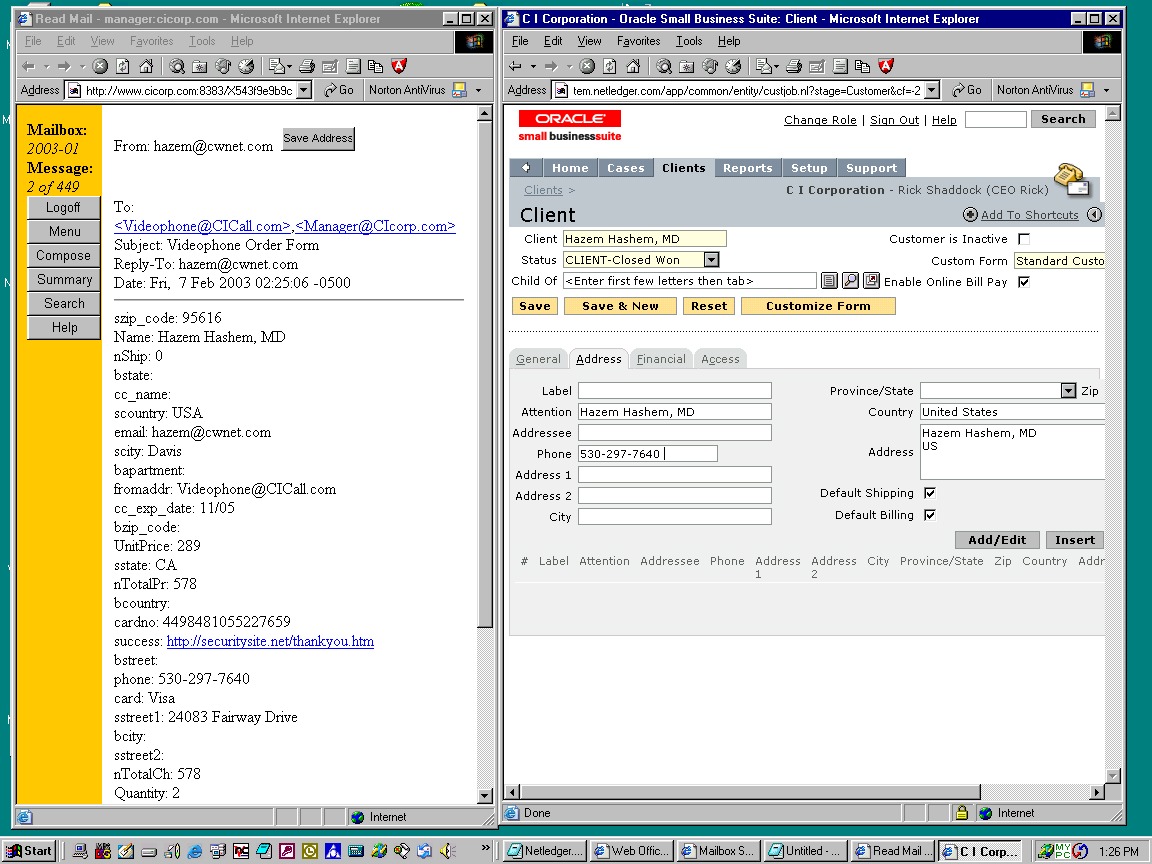Click the Oracle search text box
The height and width of the screenshot is (864, 1152).
click(995, 119)
